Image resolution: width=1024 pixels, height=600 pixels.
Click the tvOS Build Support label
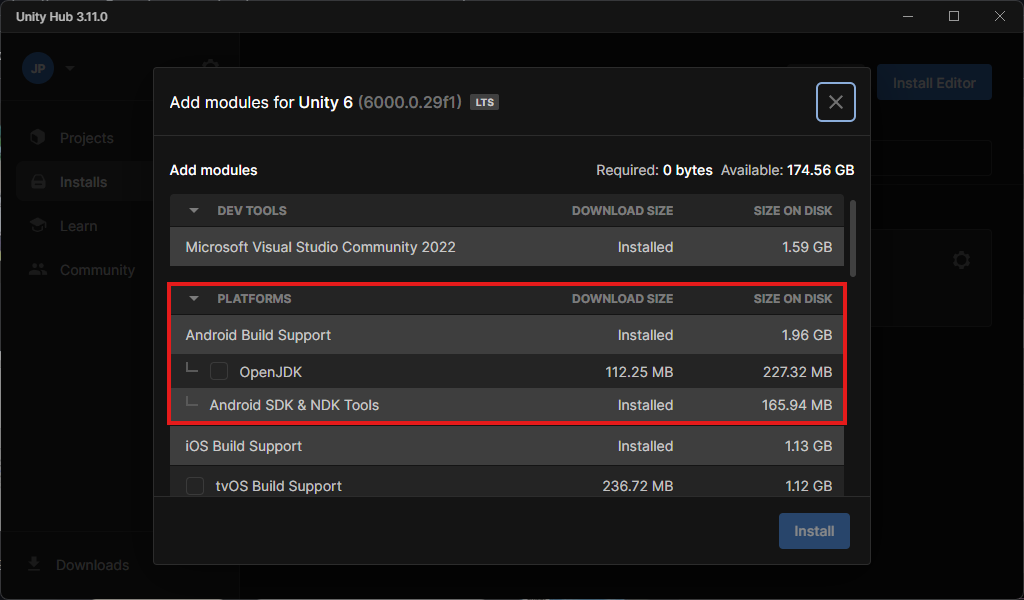pos(279,486)
